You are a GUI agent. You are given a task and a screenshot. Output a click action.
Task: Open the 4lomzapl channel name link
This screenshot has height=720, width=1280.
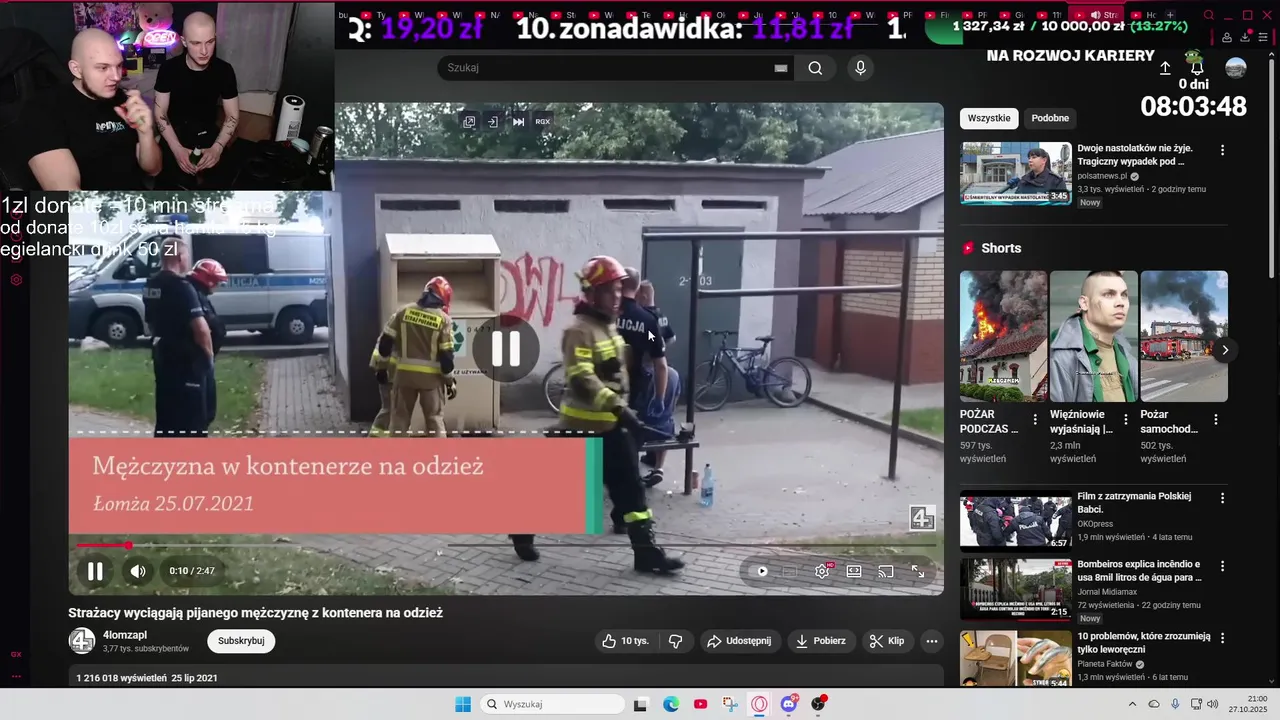tap(125, 635)
